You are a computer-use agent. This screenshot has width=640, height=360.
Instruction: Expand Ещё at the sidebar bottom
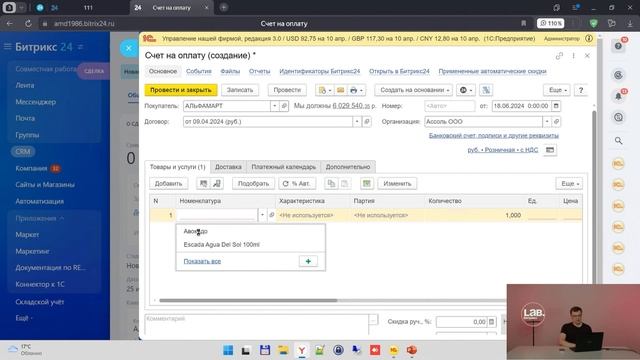click(x=24, y=318)
